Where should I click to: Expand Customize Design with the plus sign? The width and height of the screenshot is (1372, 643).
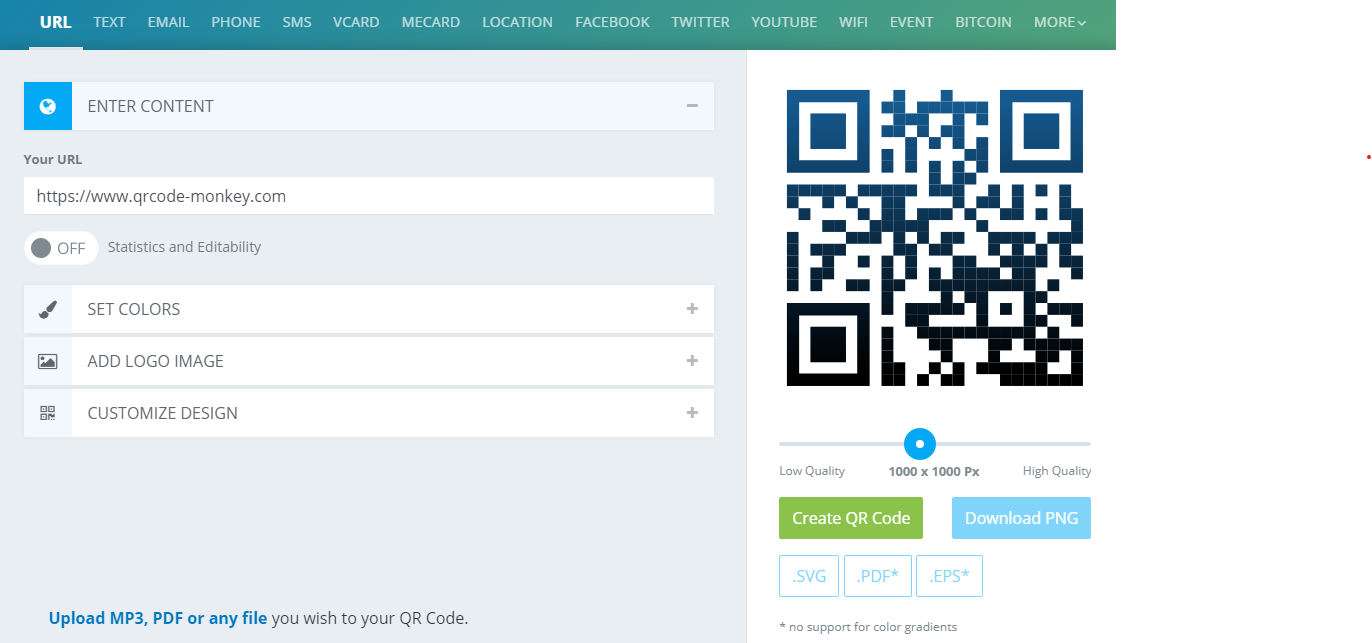692,413
